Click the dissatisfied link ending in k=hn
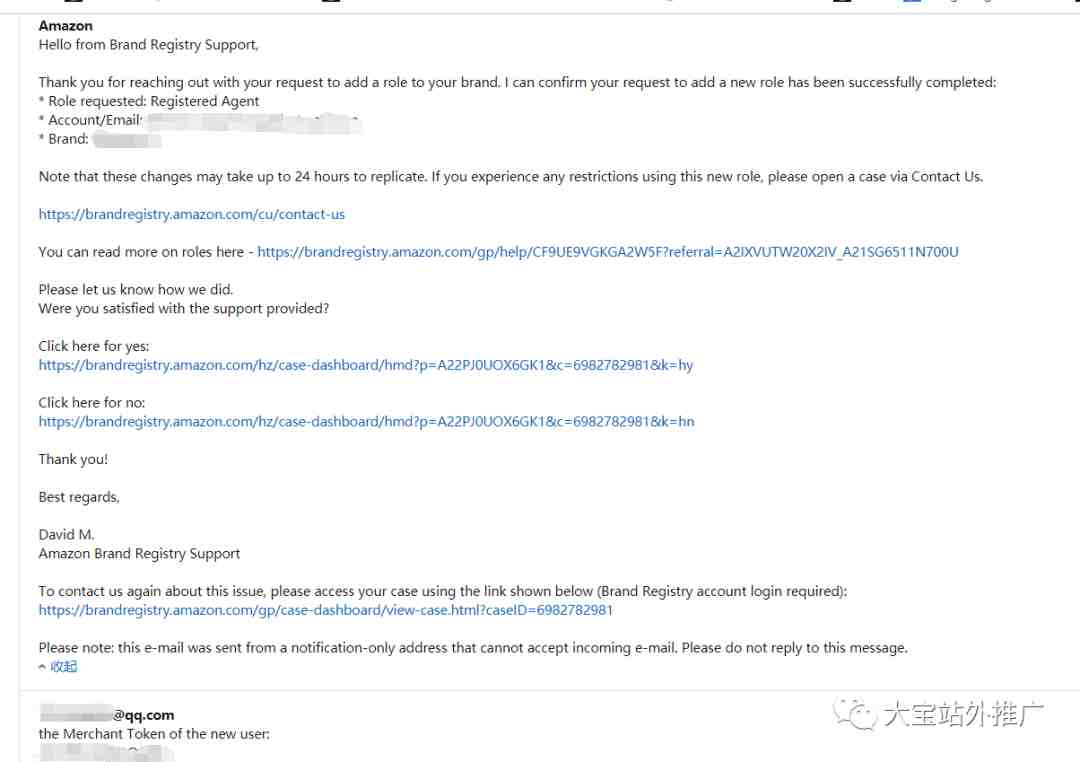Image resolution: width=1080 pixels, height=762 pixels. click(366, 422)
